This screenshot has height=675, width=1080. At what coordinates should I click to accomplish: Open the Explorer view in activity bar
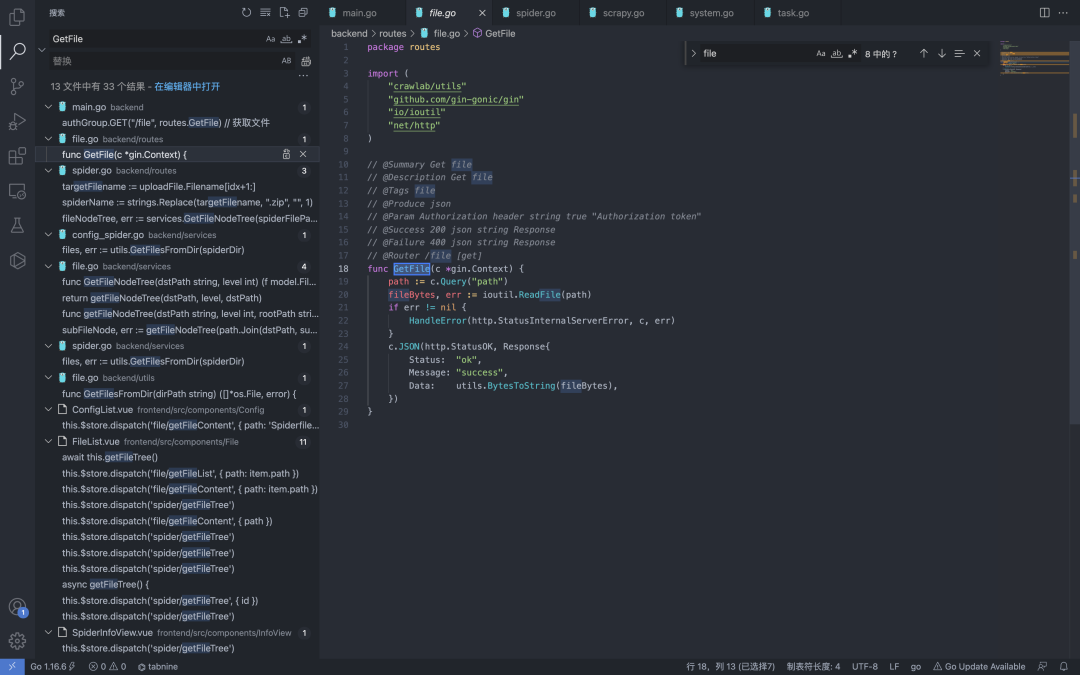[x=17, y=17]
